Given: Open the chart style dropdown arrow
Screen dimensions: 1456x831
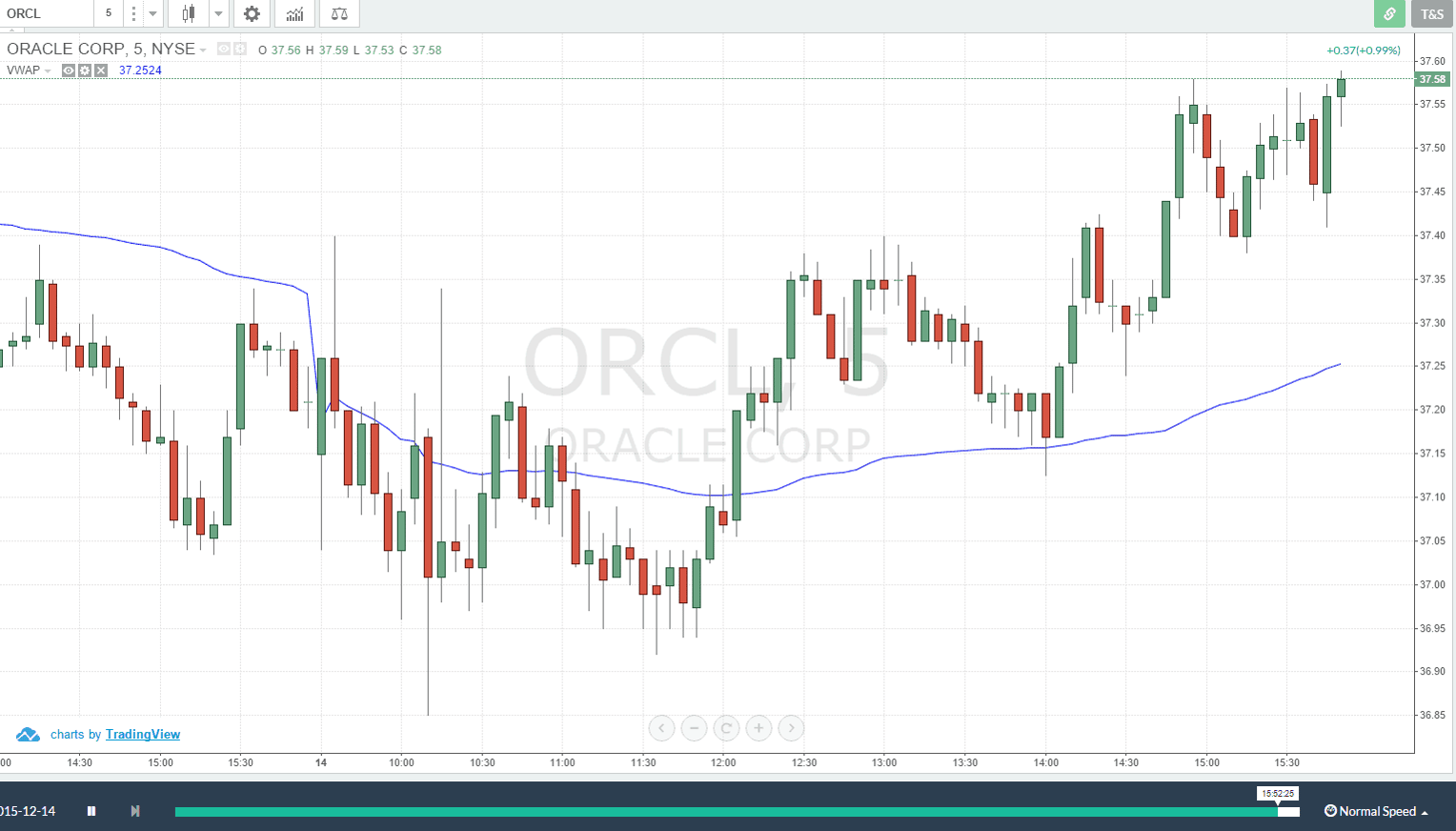Looking at the screenshot, I should [x=218, y=13].
